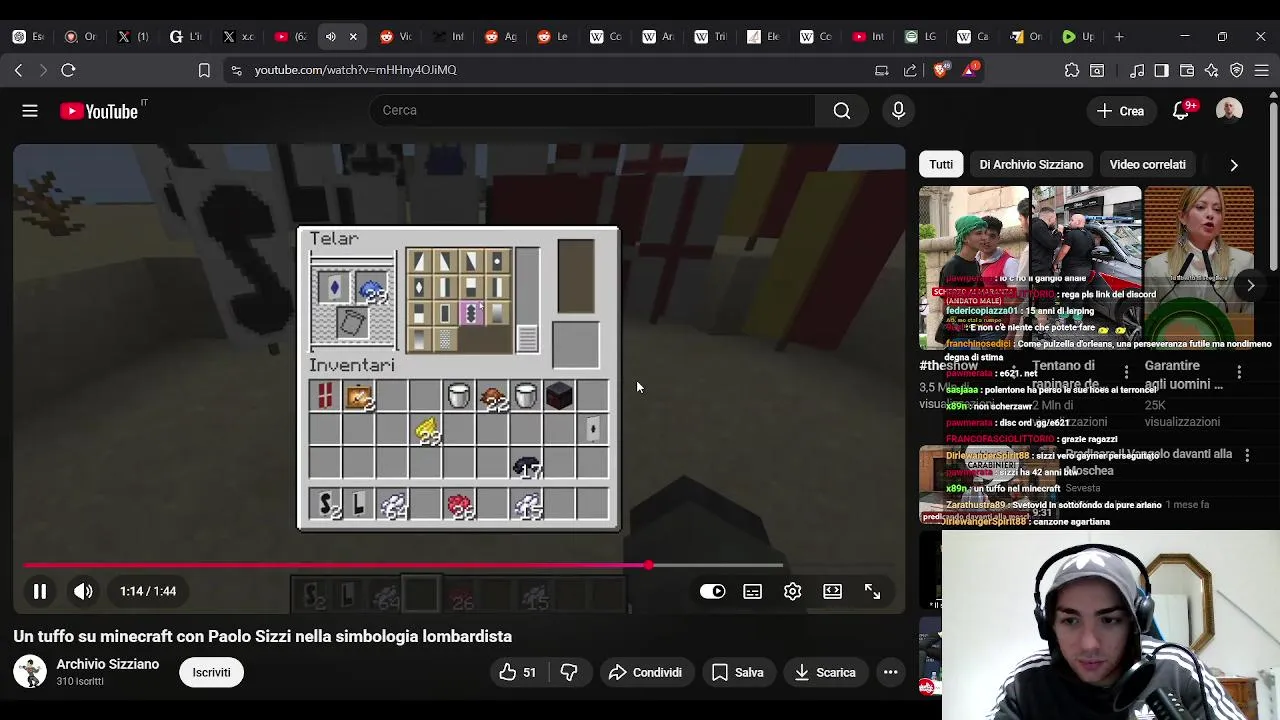The image size is (1280, 720).
Task: Open the account avatar menu
Action: click(1229, 110)
